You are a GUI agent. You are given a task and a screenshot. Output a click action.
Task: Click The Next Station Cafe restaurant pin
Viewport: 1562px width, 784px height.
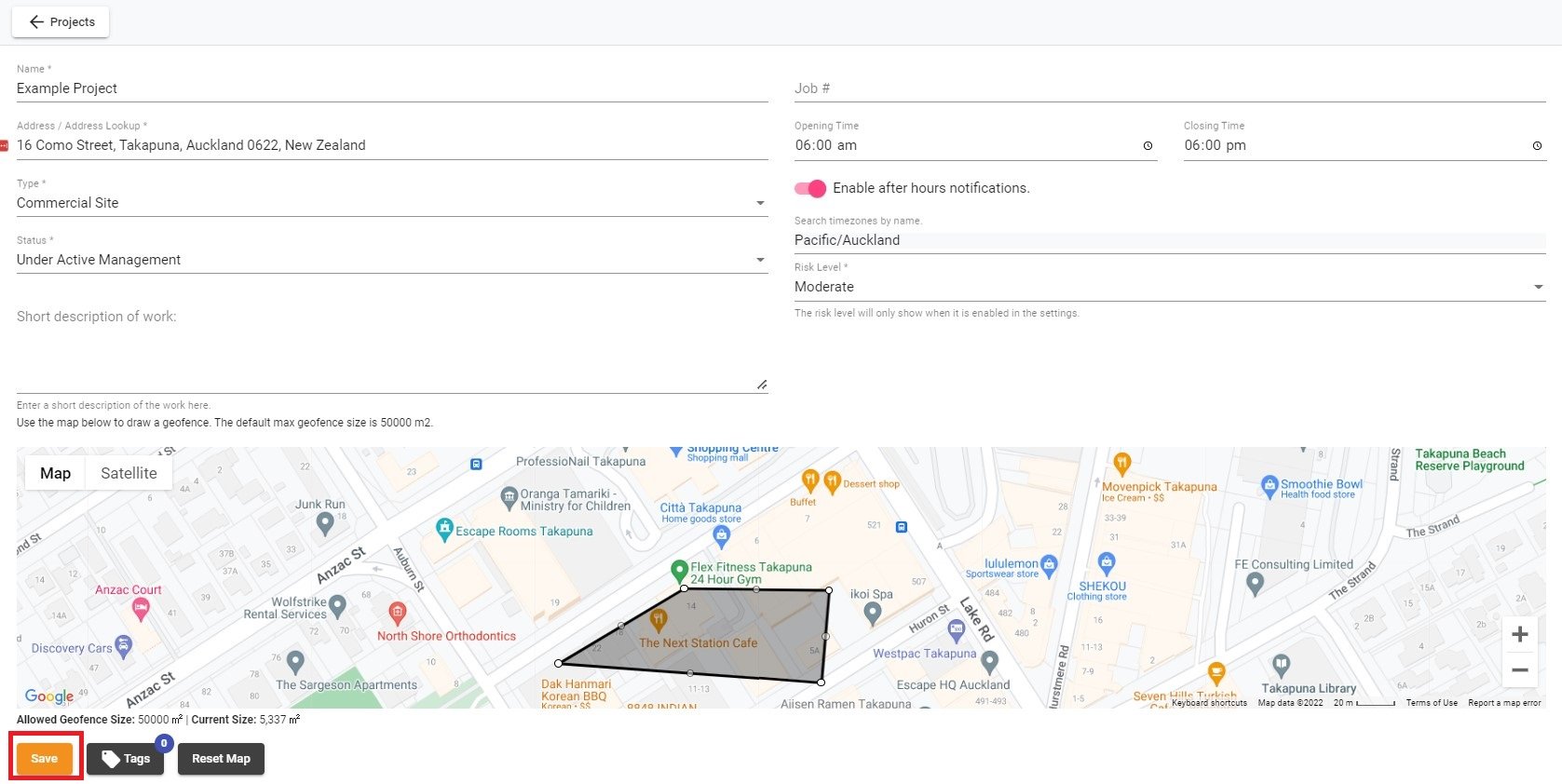coord(659,620)
